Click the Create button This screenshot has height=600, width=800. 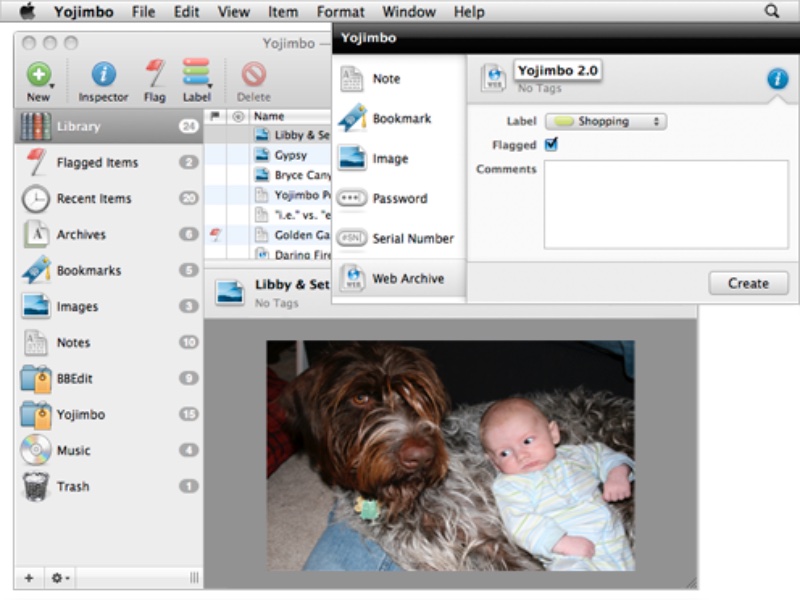(747, 283)
